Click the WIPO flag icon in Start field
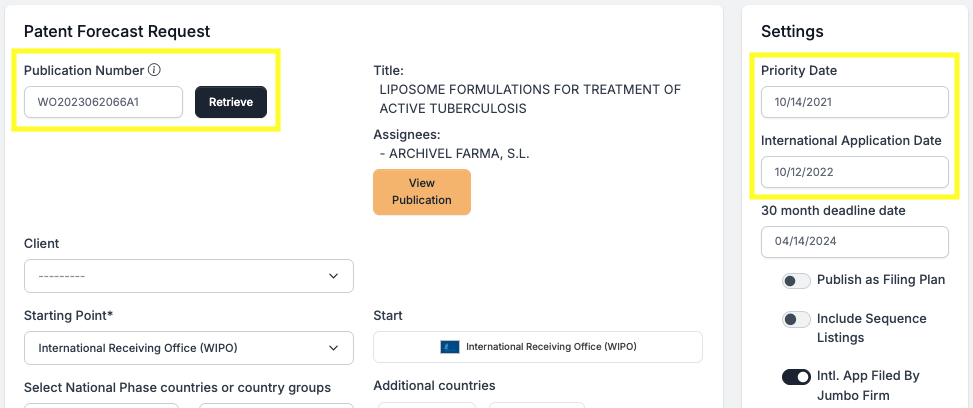Viewport: 973px width, 408px height. [x=449, y=347]
